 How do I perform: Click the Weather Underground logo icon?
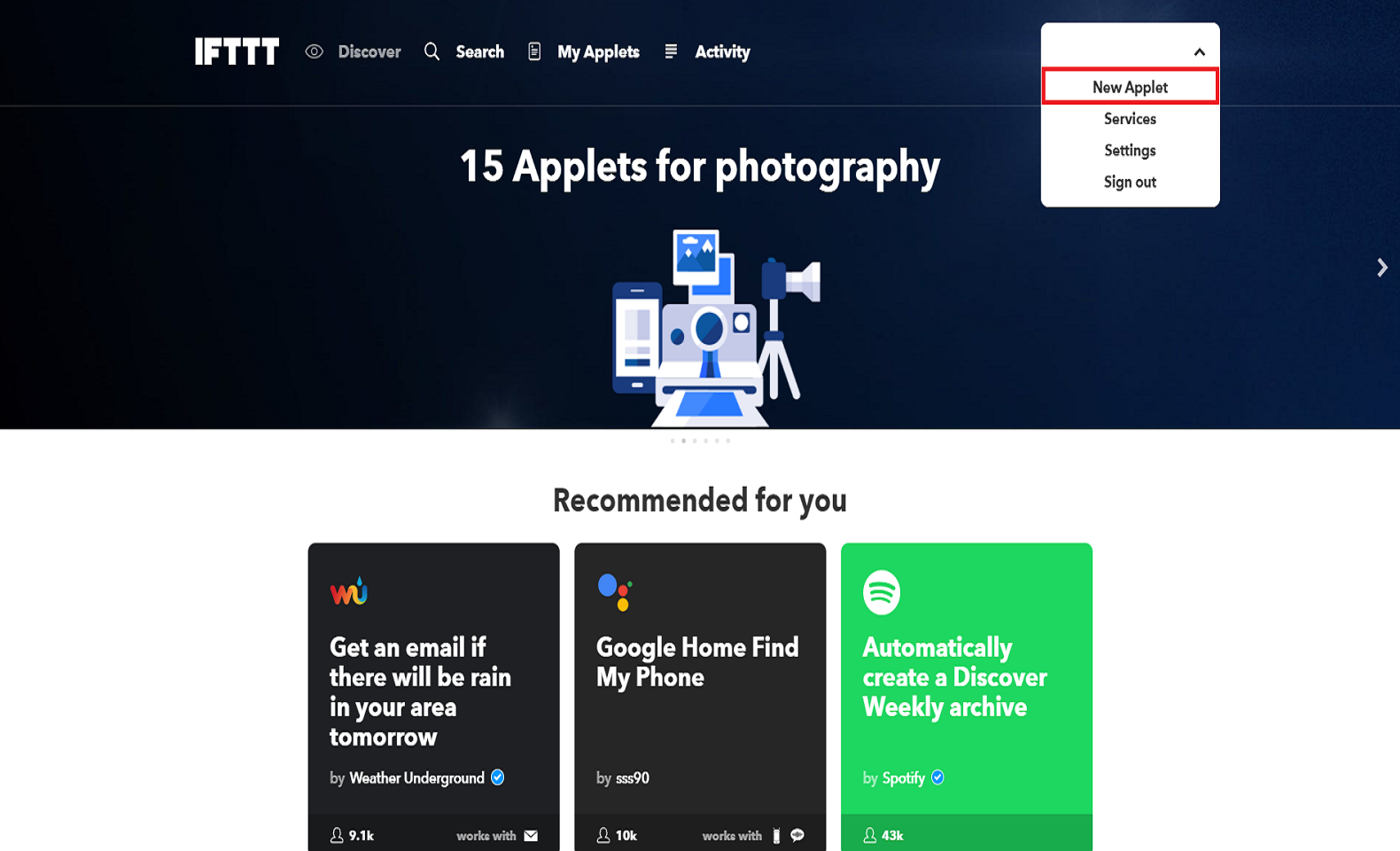(349, 591)
